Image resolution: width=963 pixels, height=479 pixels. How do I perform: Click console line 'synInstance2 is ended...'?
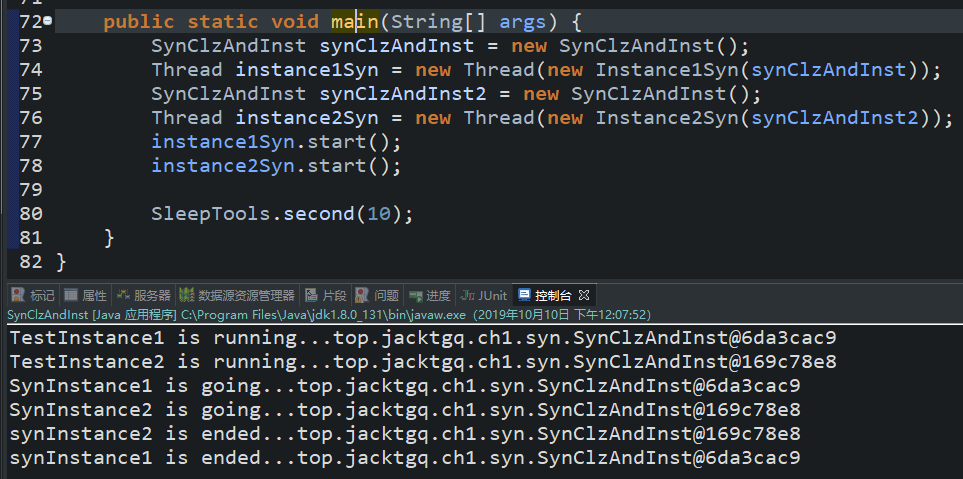pyautogui.click(x=405, y=434)
